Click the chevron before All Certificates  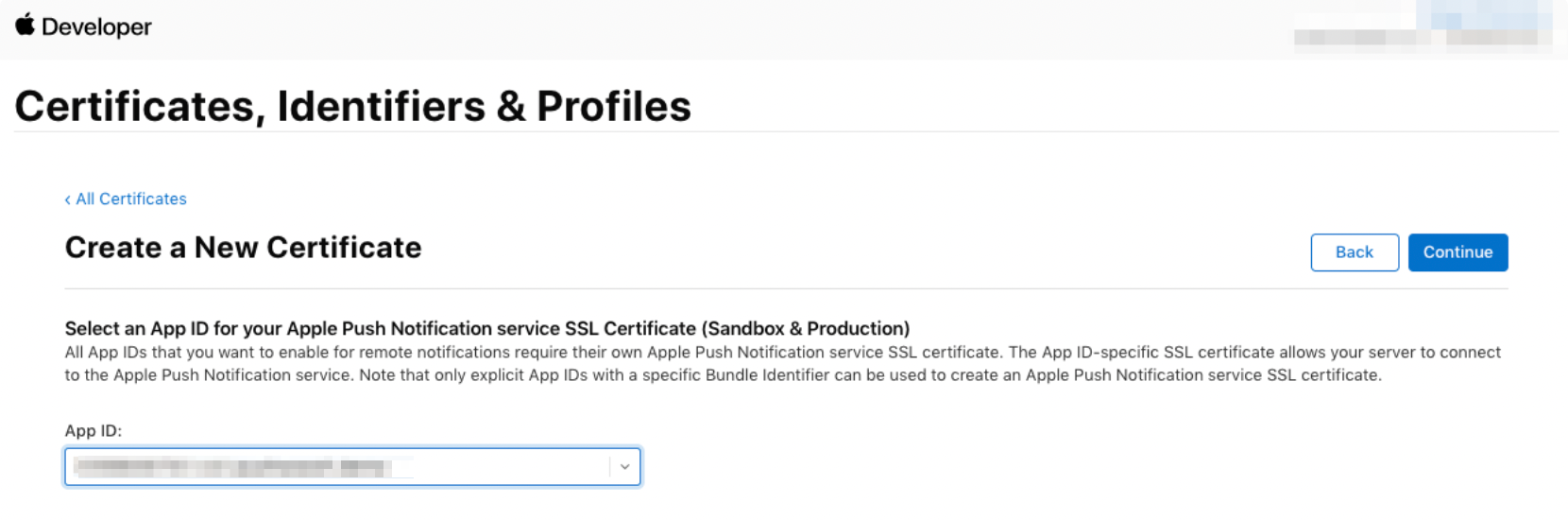click(68, 199)
